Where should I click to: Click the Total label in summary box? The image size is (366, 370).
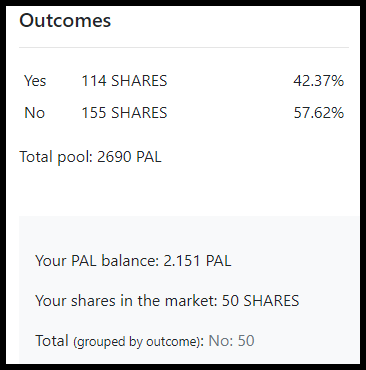[x=52, y=341]
